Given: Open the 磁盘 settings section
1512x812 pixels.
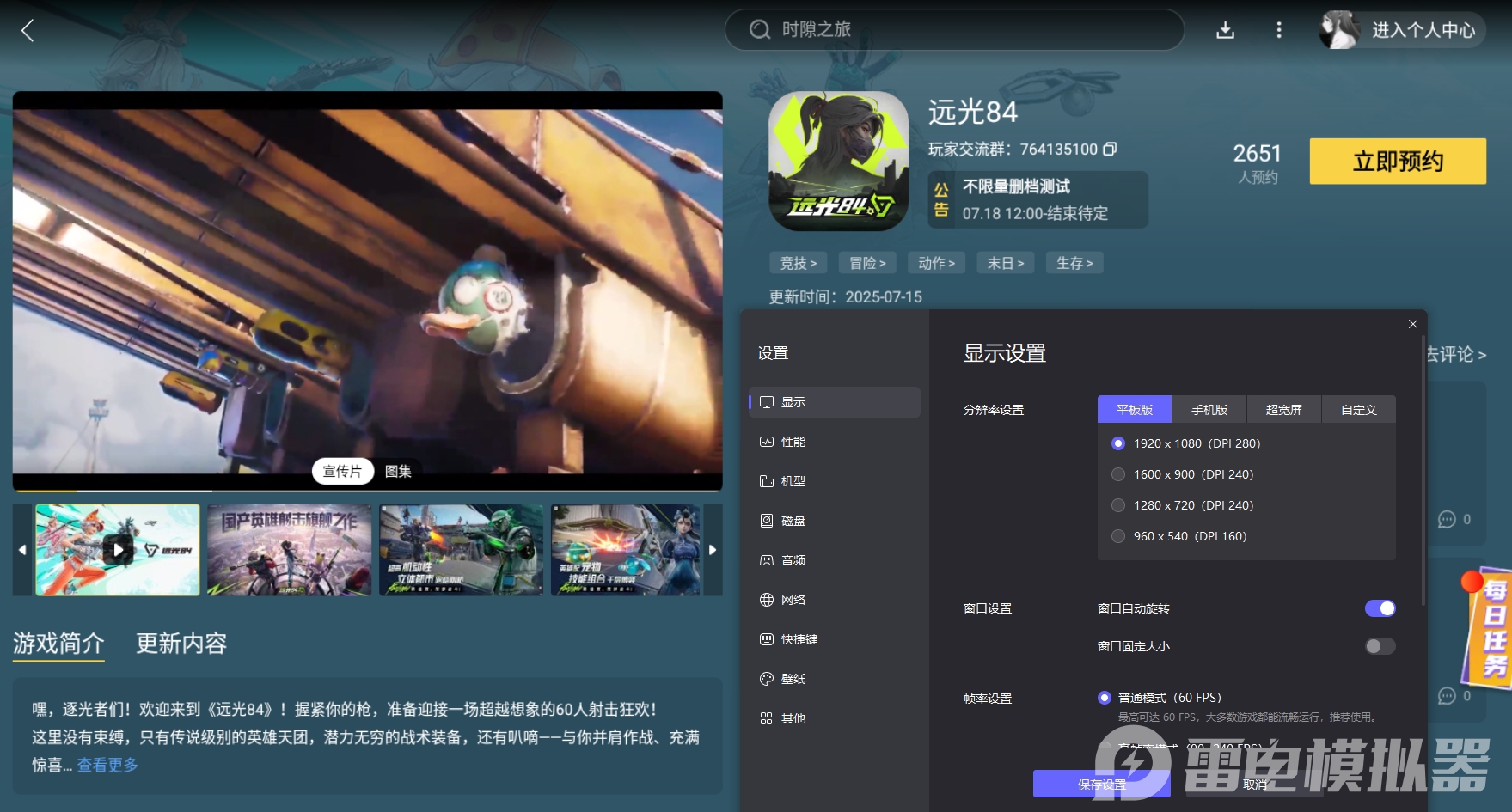Looking at the screenshot, I should (x=792, y=520).
